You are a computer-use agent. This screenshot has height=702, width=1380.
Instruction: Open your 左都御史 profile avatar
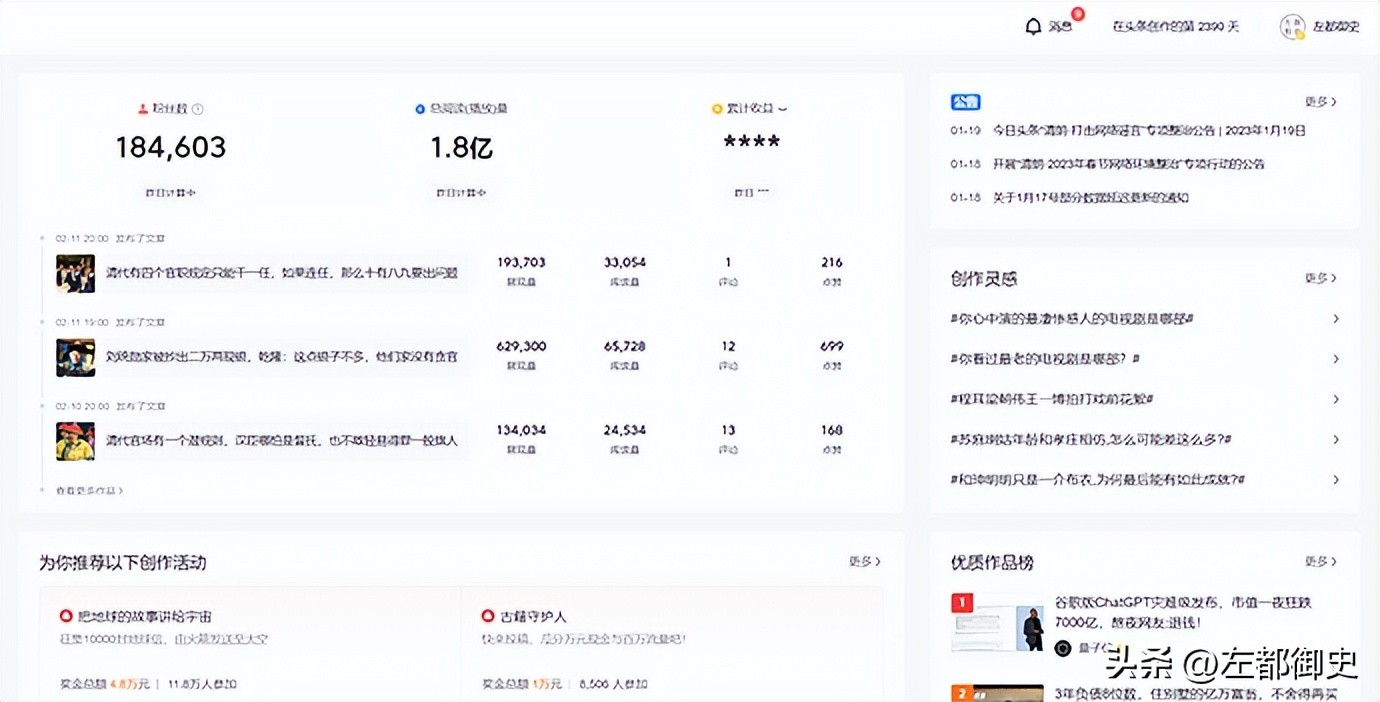pos(1292,25)
